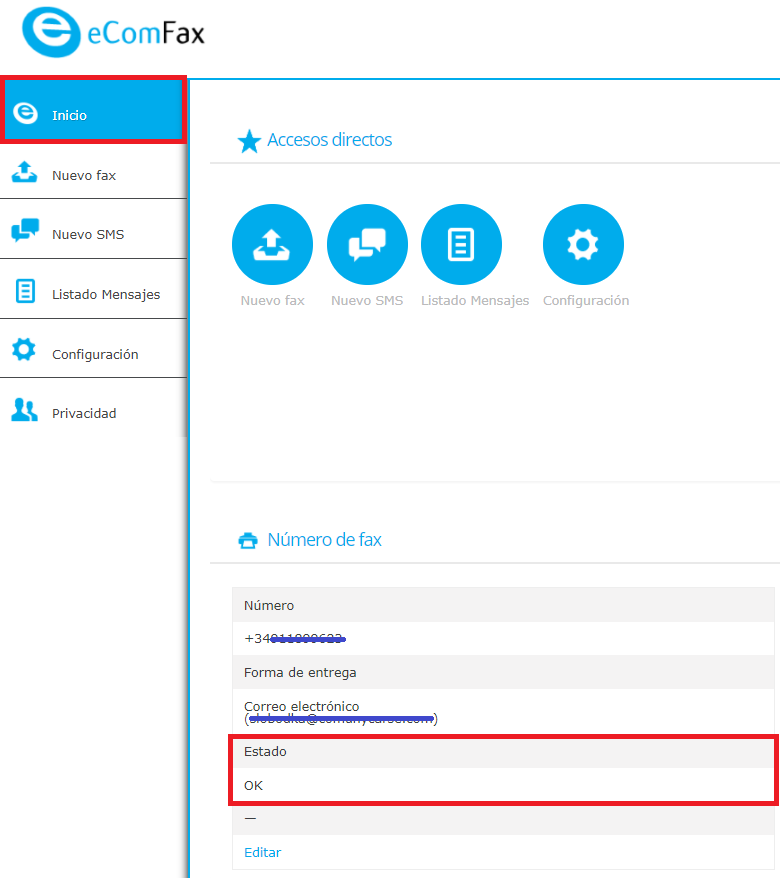Click Nuevo fax label under shortcuts
Screen dimensions: 780x878
point(273,301)
